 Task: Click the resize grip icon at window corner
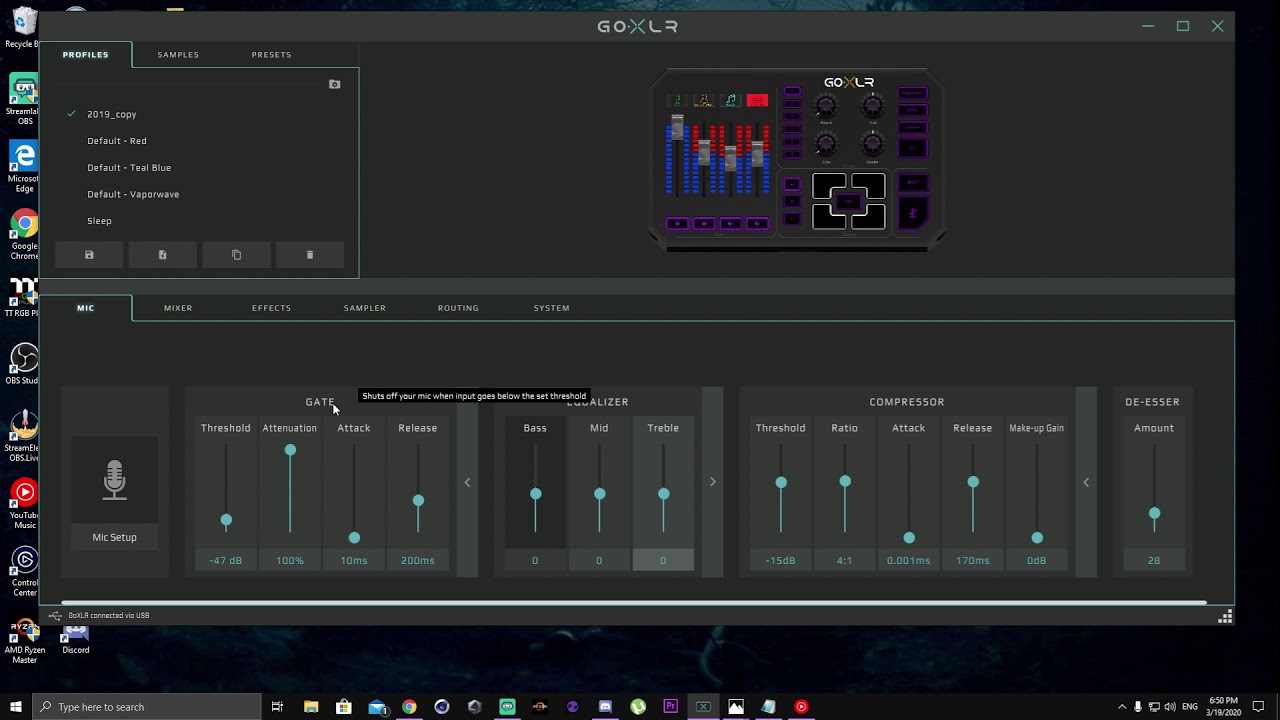point(1225,616)
